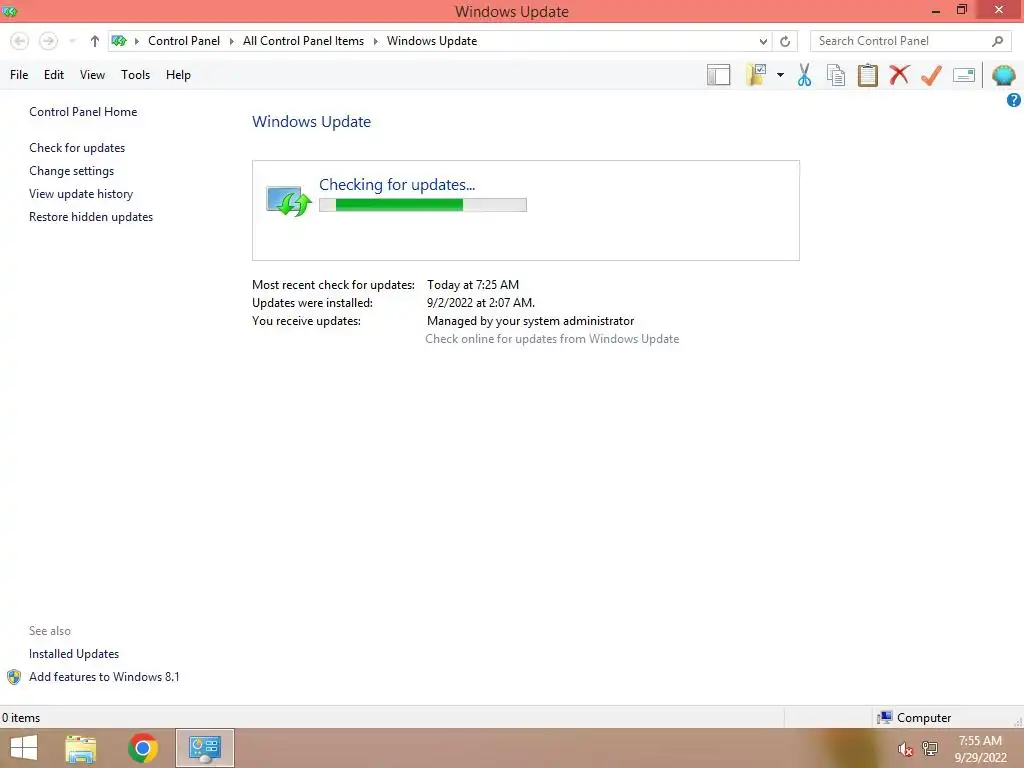
Task: Open the Windows Start button
Action: 24,748
